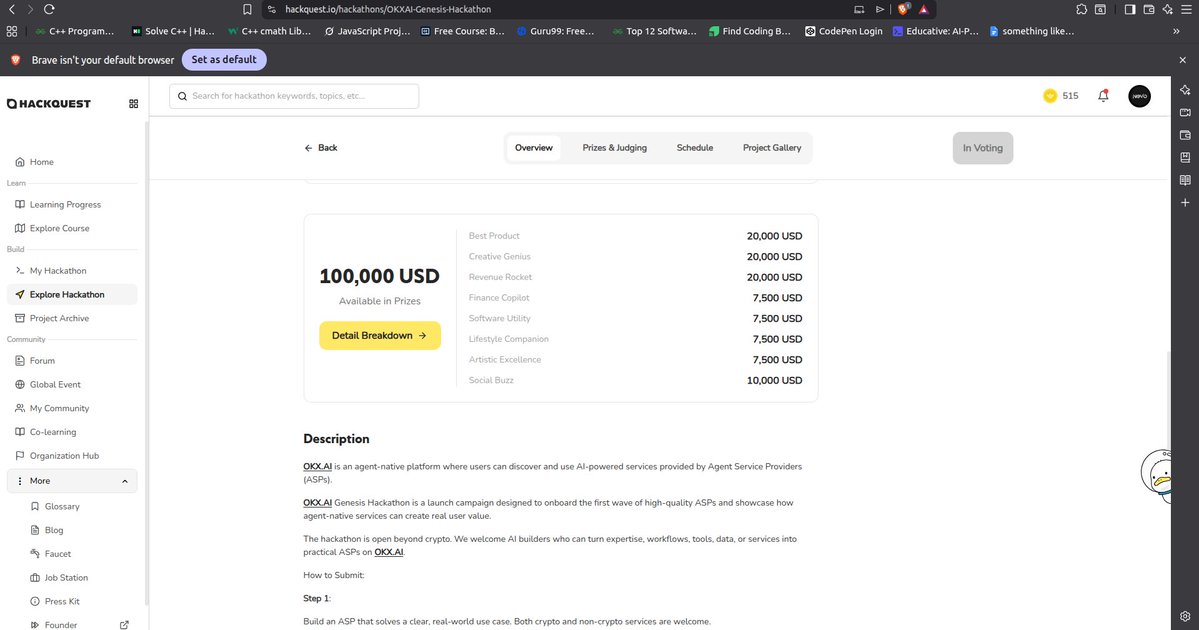Open the user profile avatar
The width and height of the screenshot is (1199, 630).
coord(1139,96)
